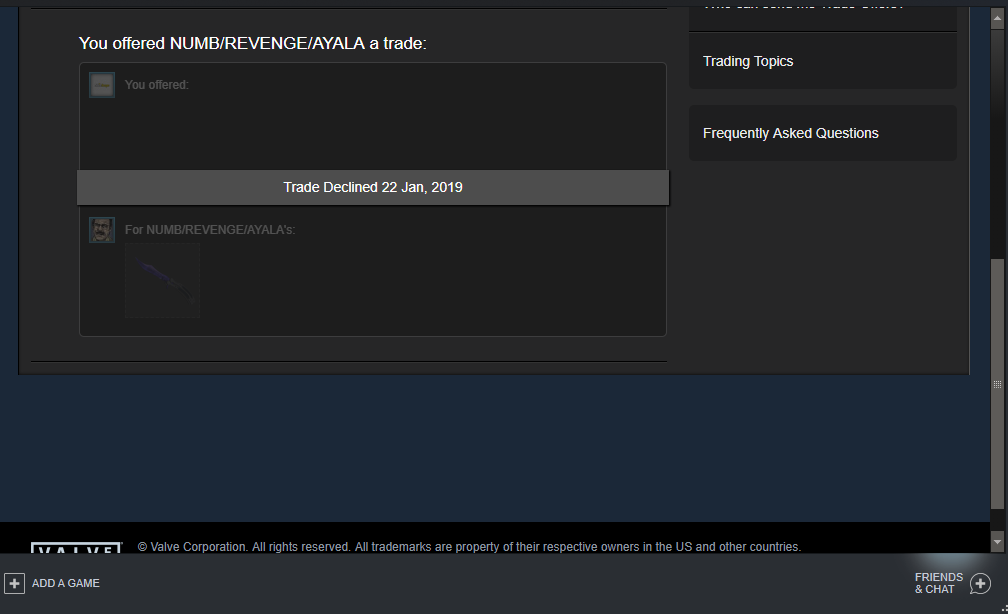Click the chat bubble plus icon

pos(980,584)
